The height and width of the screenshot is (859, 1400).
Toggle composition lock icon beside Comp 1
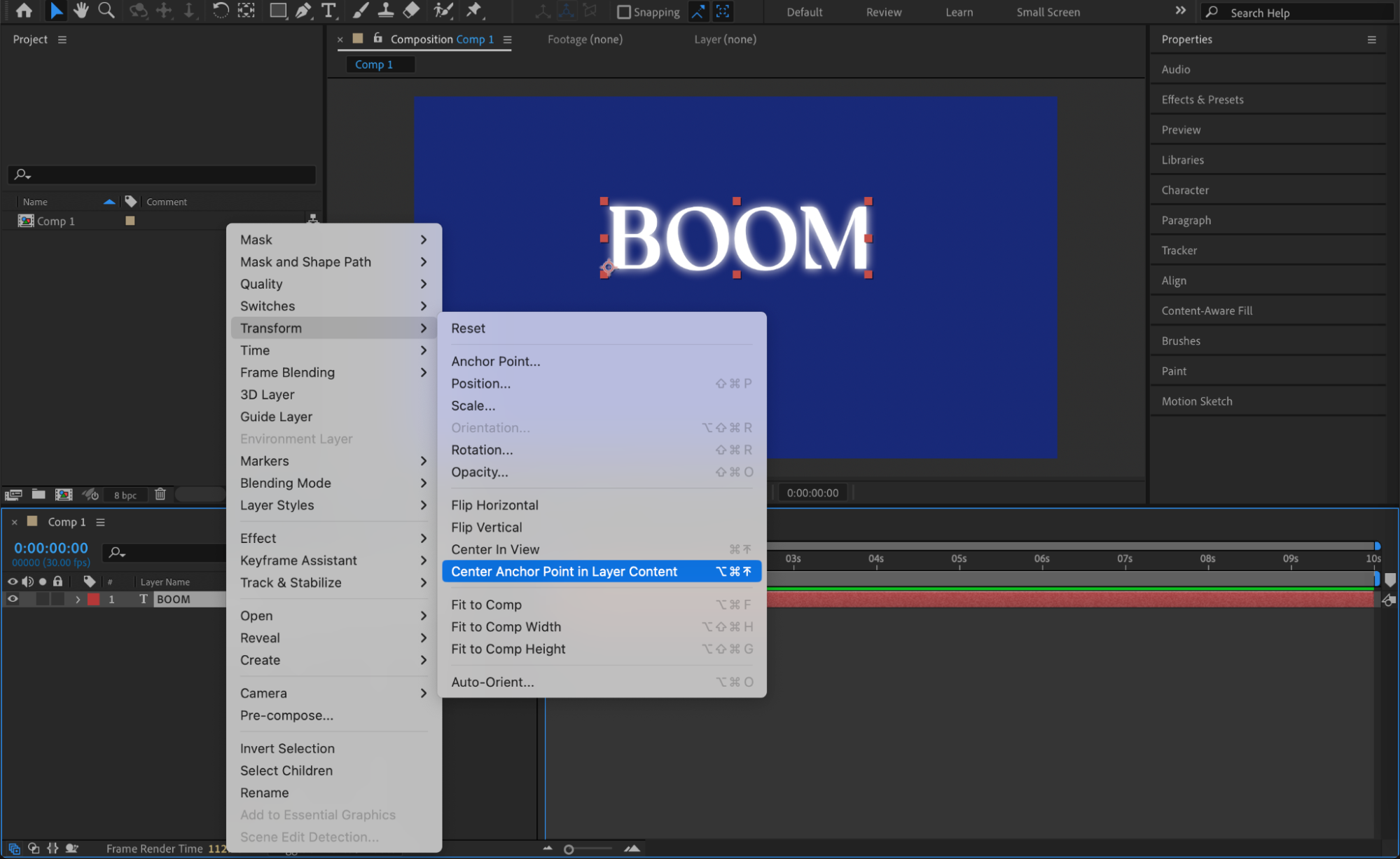click(378, 39)
